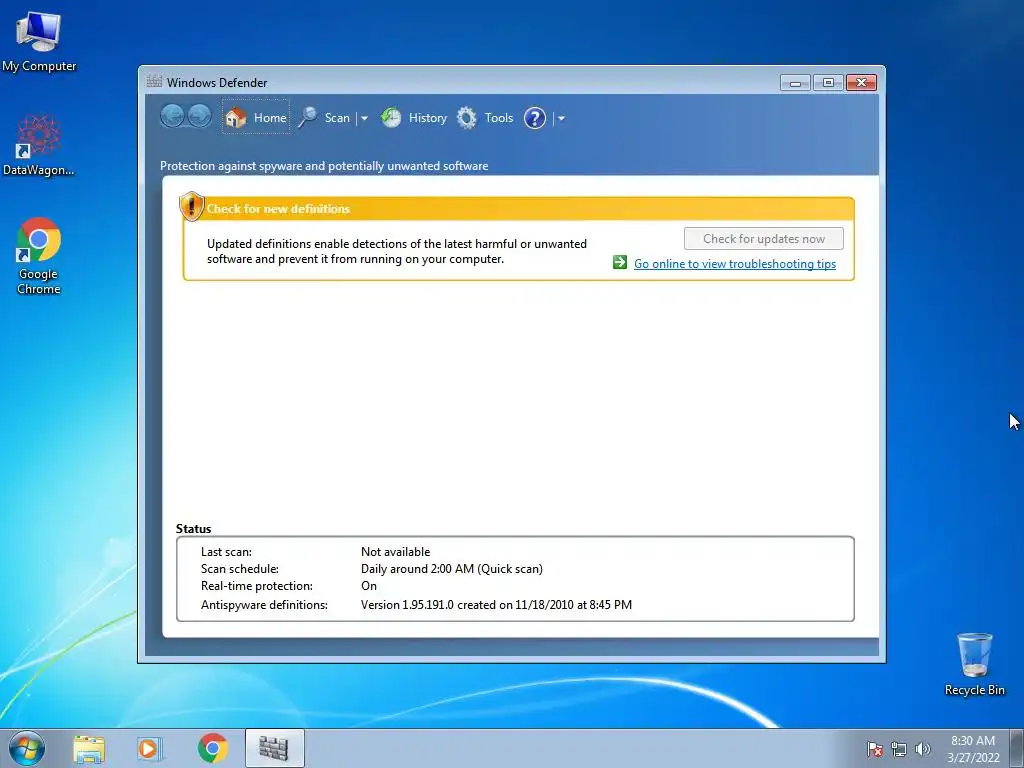Expand the Help options dropdown arrow
The height and width of the screenshot is (768, 1024).
point(561,118)
